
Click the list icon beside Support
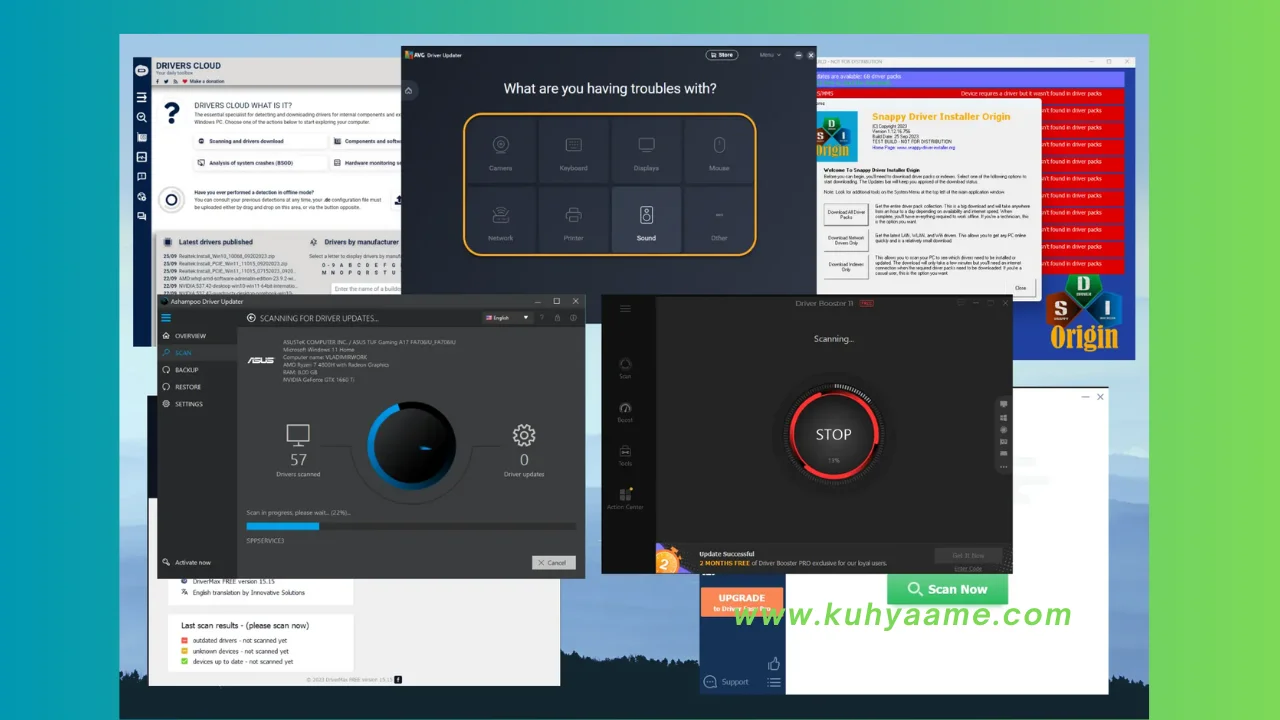[774, 683]
